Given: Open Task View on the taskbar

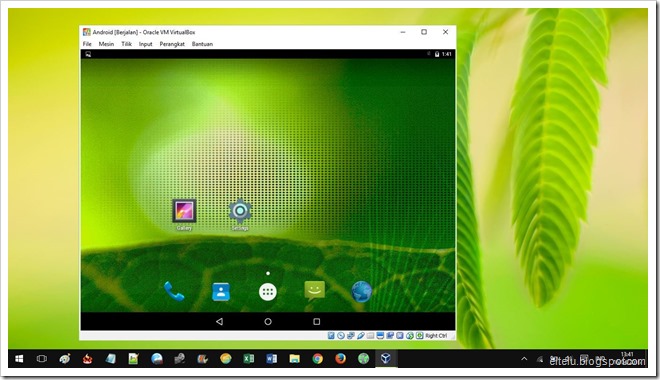Looking at the screenshot, I should pos(42,359).
